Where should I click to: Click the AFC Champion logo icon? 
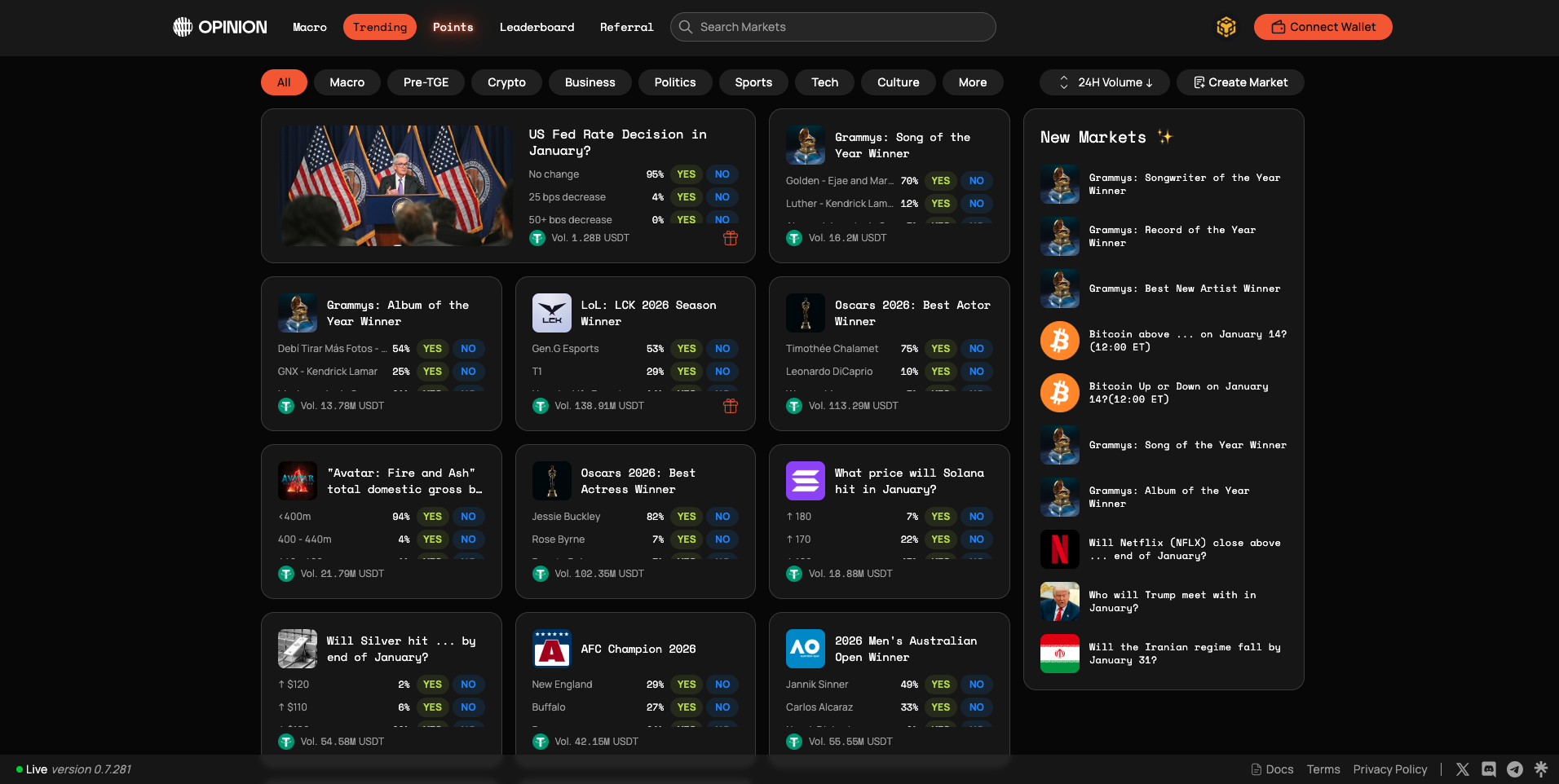tap(552, 649)
